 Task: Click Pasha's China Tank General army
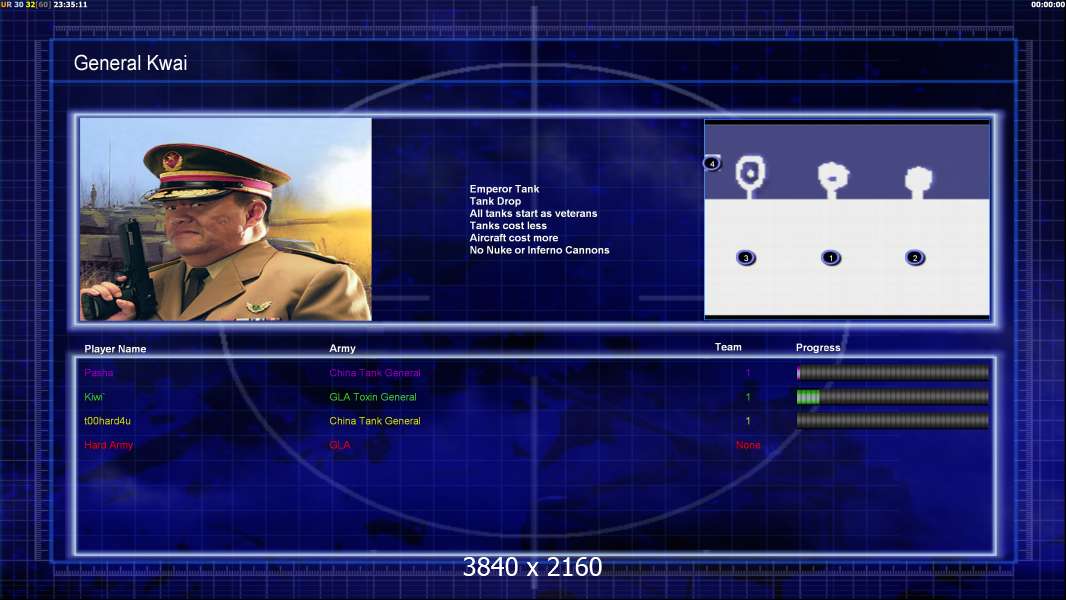(x=375, y=372)
